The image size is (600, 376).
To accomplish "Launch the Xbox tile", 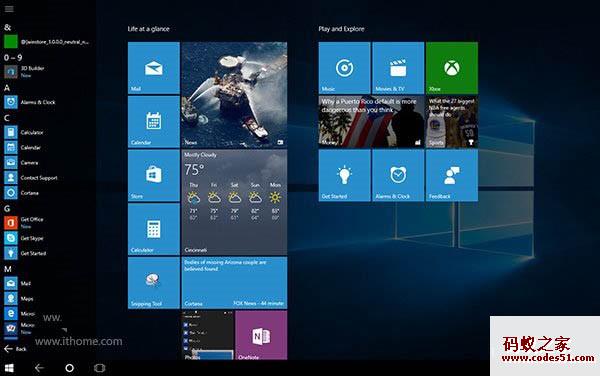I will pos(452,68).
